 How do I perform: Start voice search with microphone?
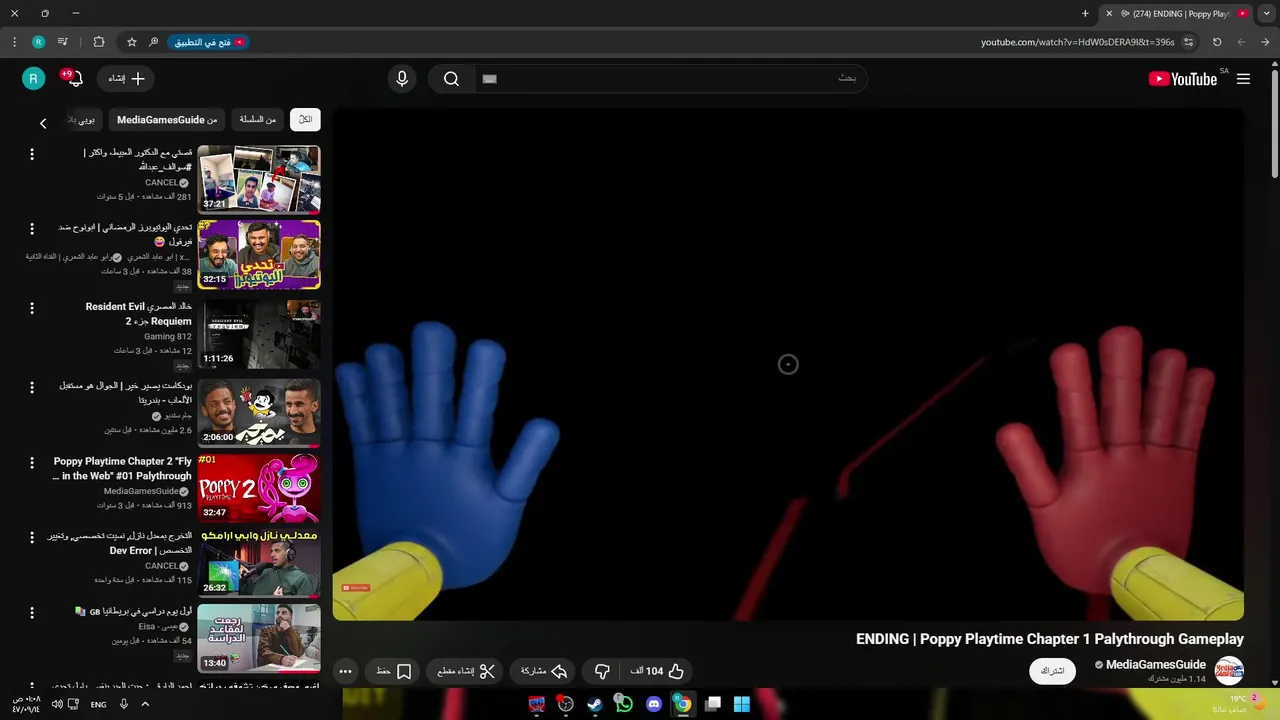click(x=402, y=79)
